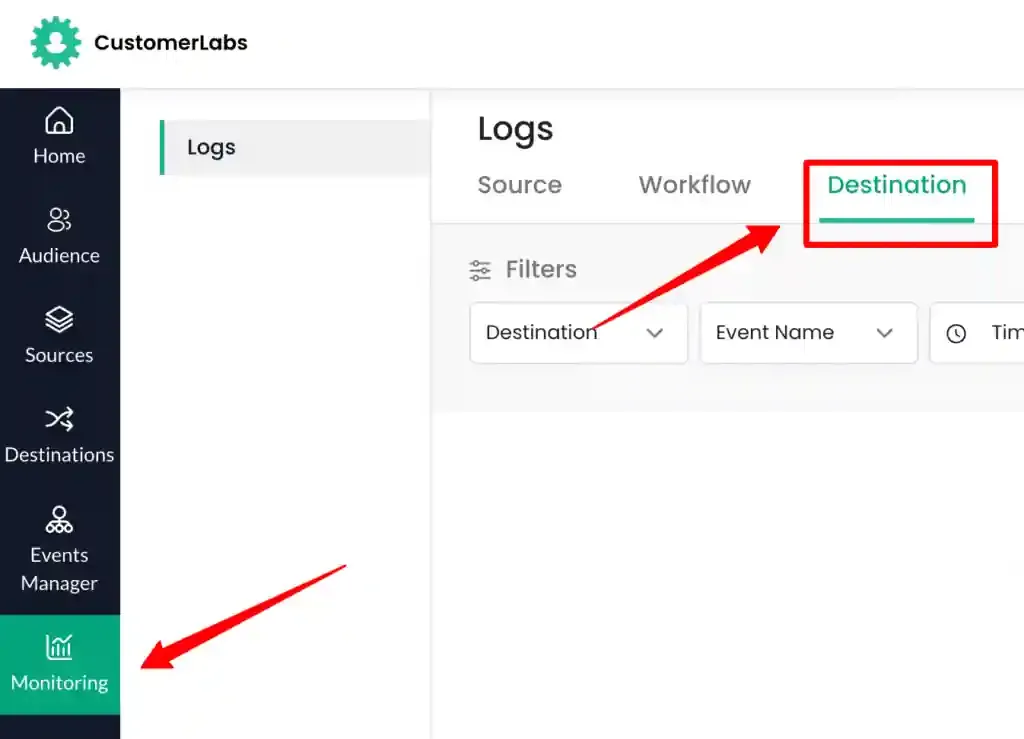Expand the Event Name filter dropdown
The height and width of the screenshot is (739, 1024).
point(808,333)
